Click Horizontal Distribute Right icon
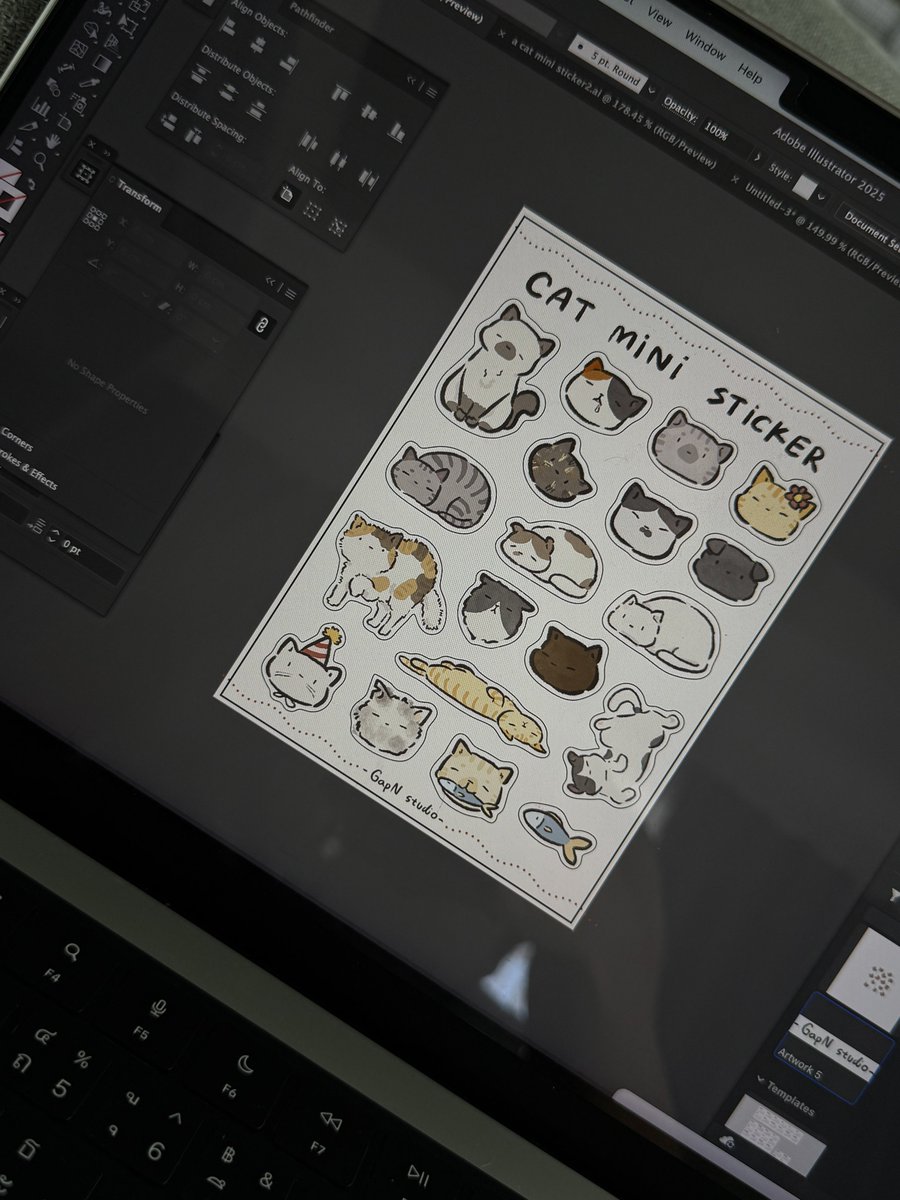900x1200 pixels. (368, 178)
